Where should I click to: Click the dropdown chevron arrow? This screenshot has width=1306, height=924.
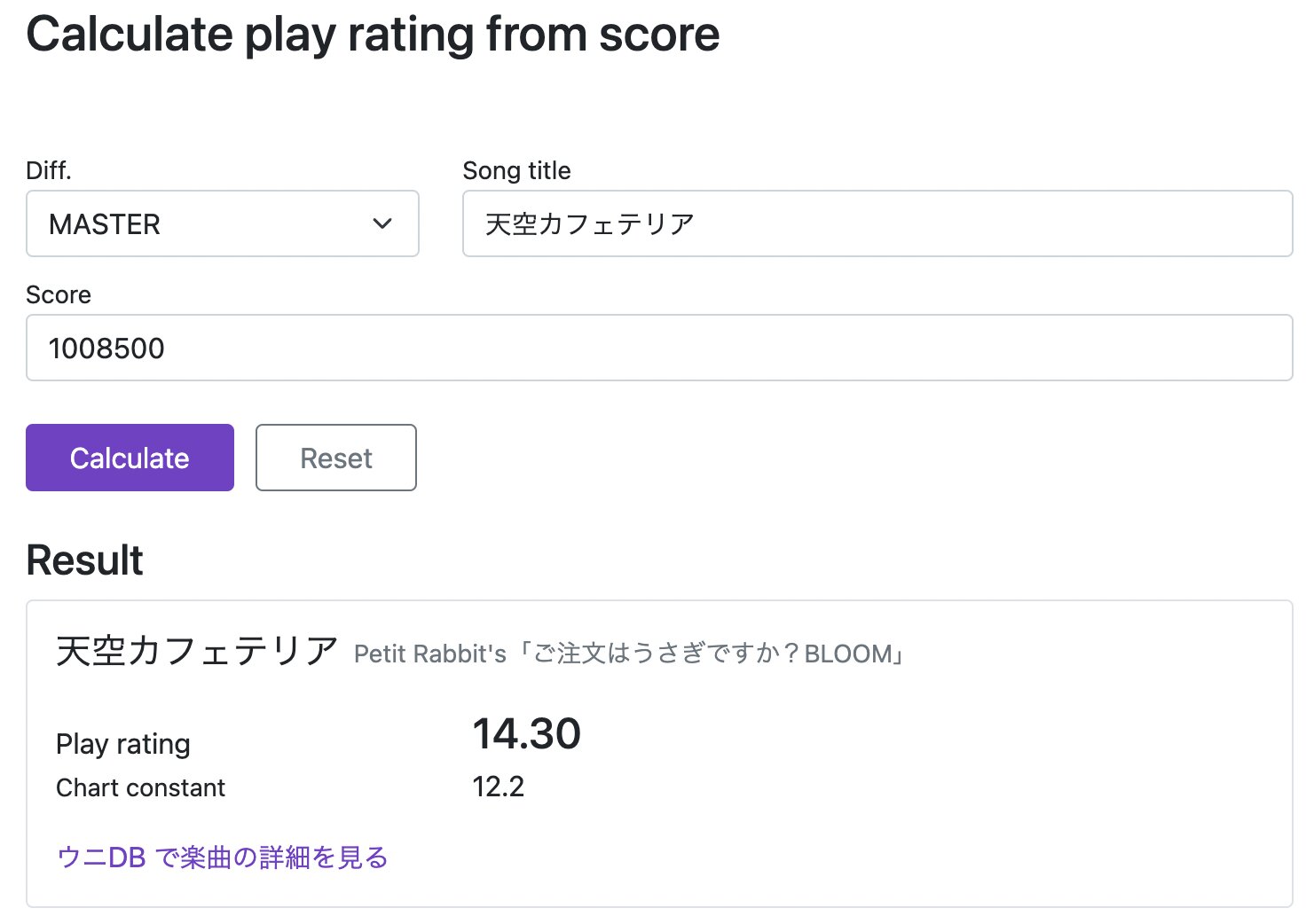point(382,223)
